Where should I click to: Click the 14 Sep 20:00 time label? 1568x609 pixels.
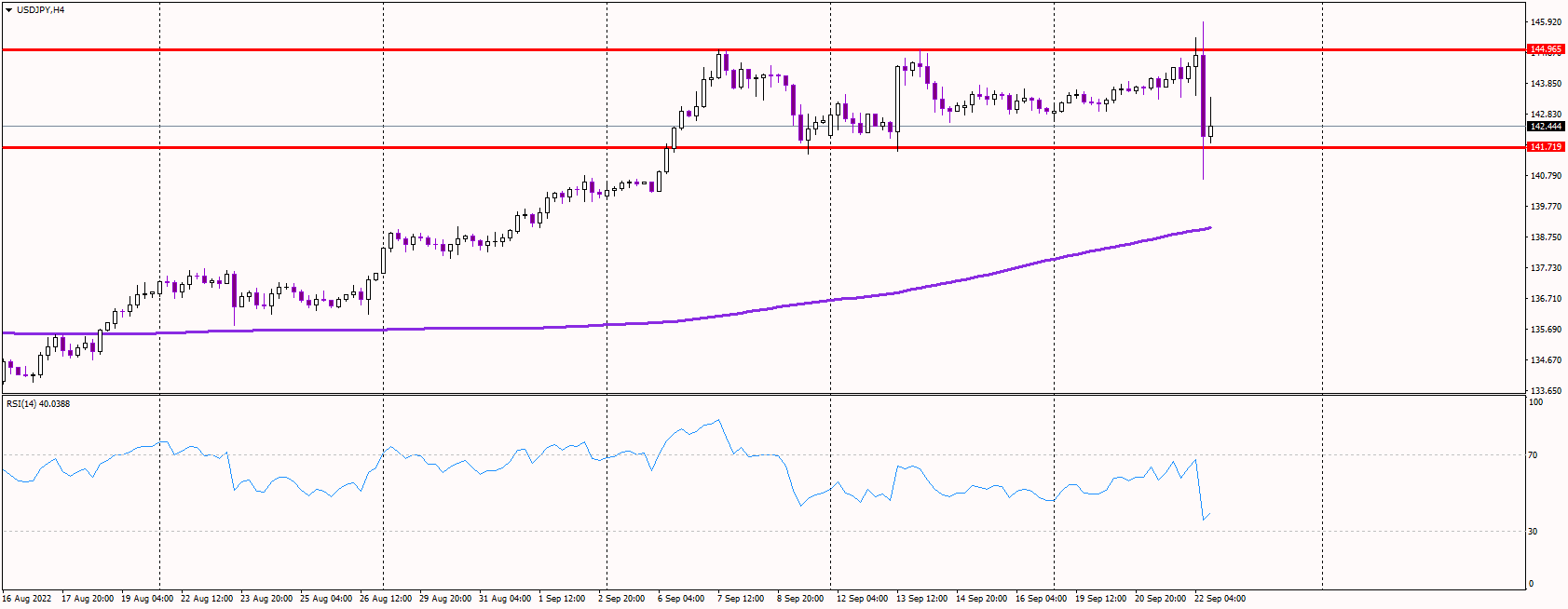[x=982, y=599]
